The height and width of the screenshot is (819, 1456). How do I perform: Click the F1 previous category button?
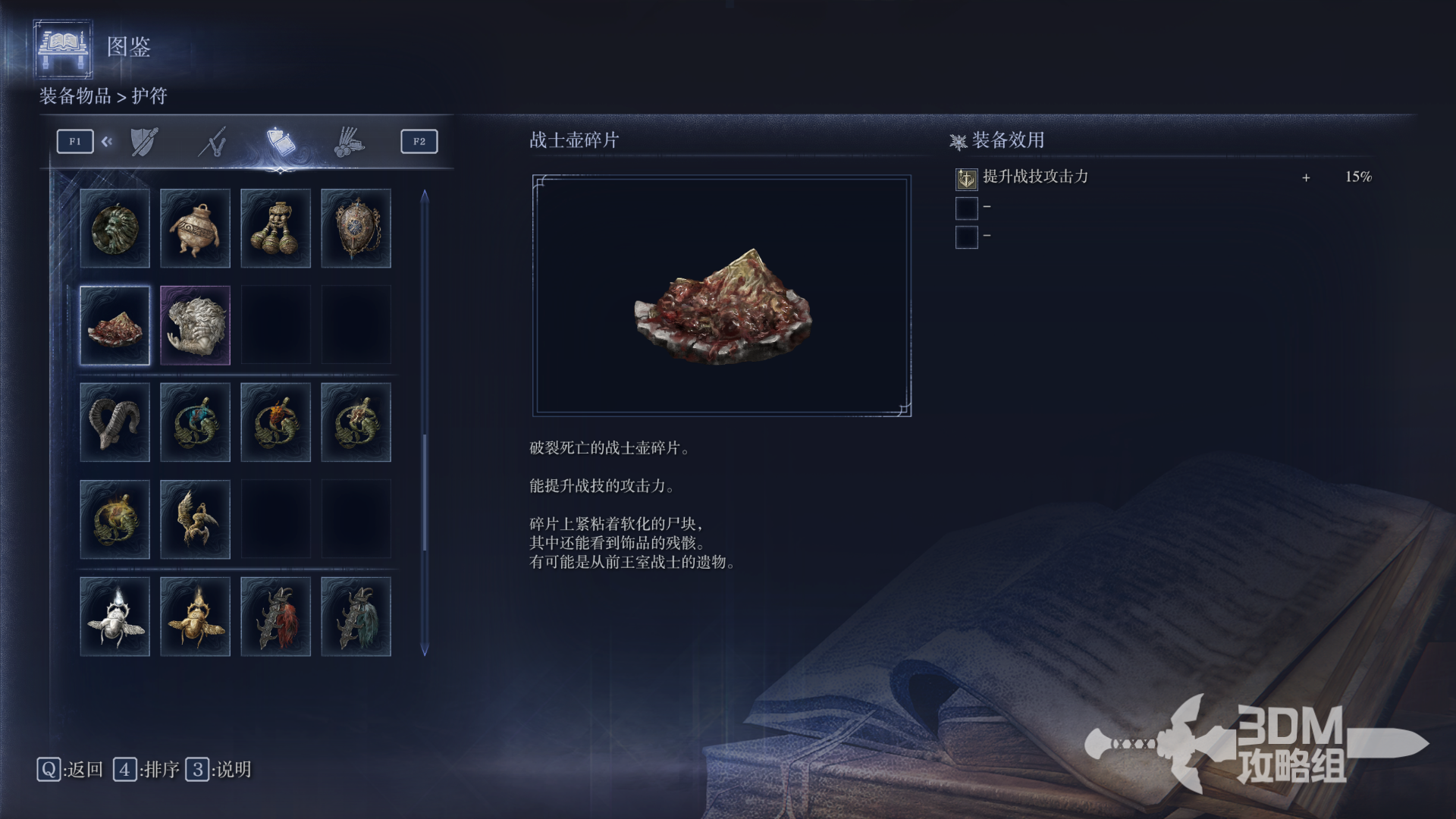click(x=75, y=141)
